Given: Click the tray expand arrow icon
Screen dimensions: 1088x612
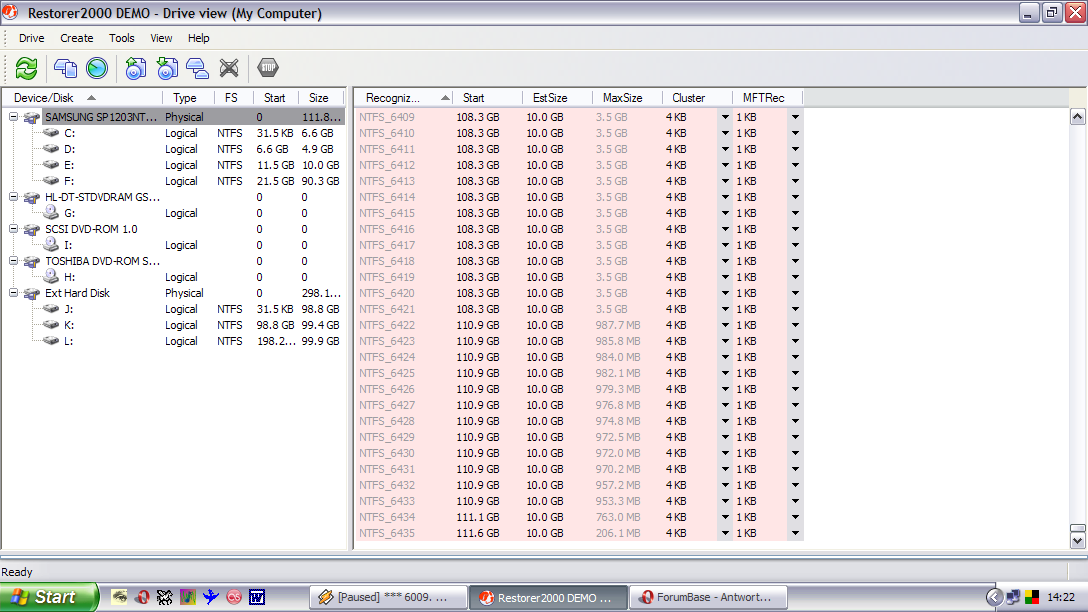Looking at the screenshot, I should coord(994,597).
